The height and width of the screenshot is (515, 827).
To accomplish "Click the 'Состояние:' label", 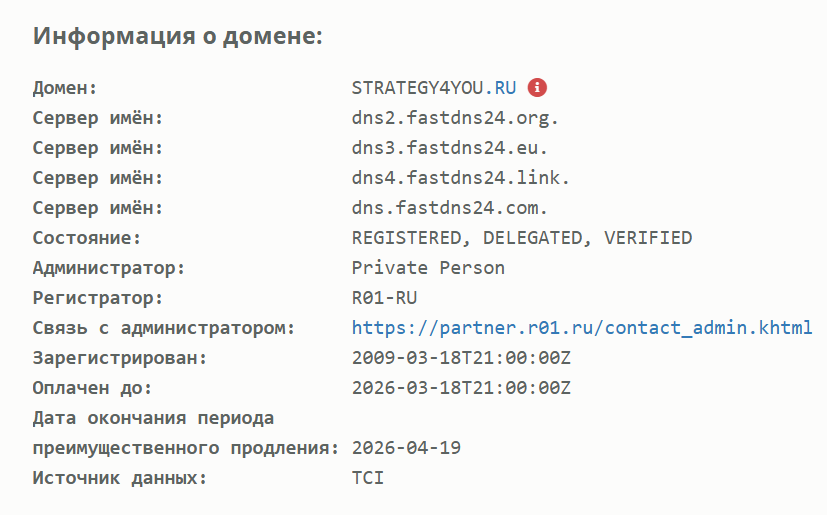I will point(87,238).
